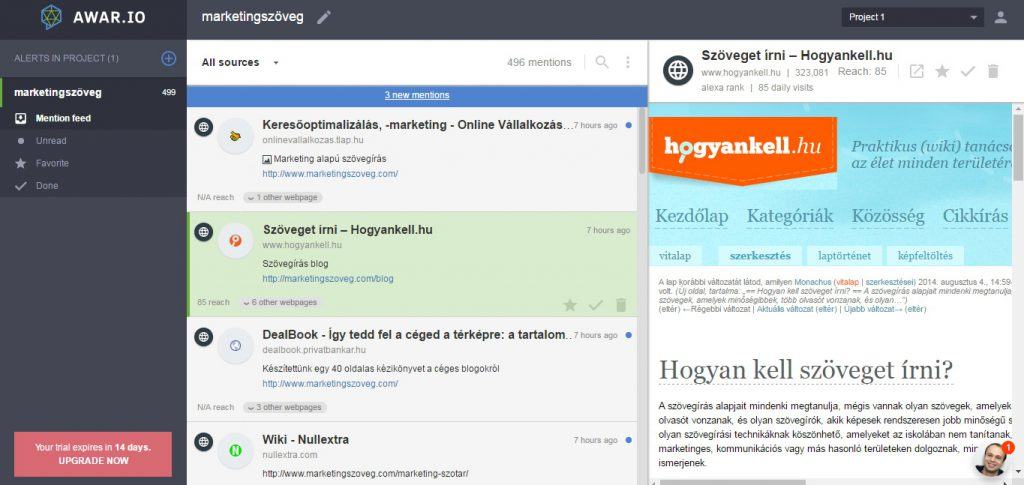Open the marketingszoveg.com/blog link
Viewport: 1024px width, 485px height.
(328, 279)
